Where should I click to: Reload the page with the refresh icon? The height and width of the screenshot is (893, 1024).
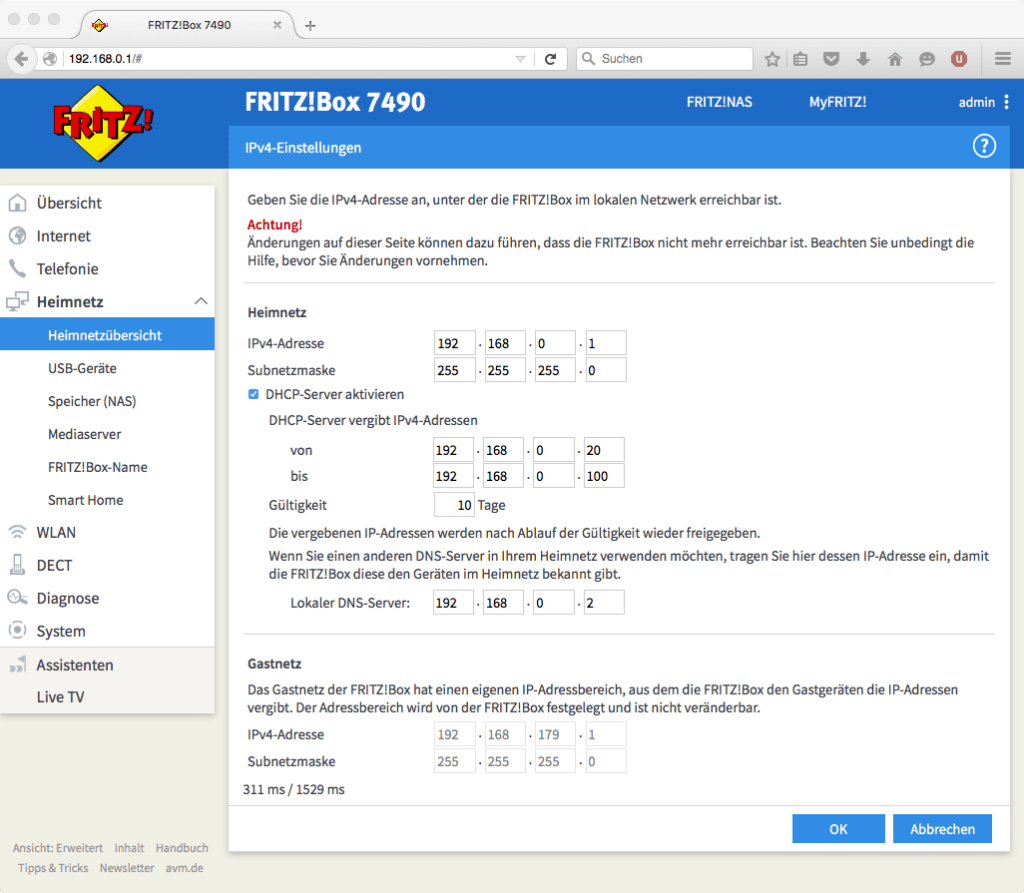pos(551,58)
